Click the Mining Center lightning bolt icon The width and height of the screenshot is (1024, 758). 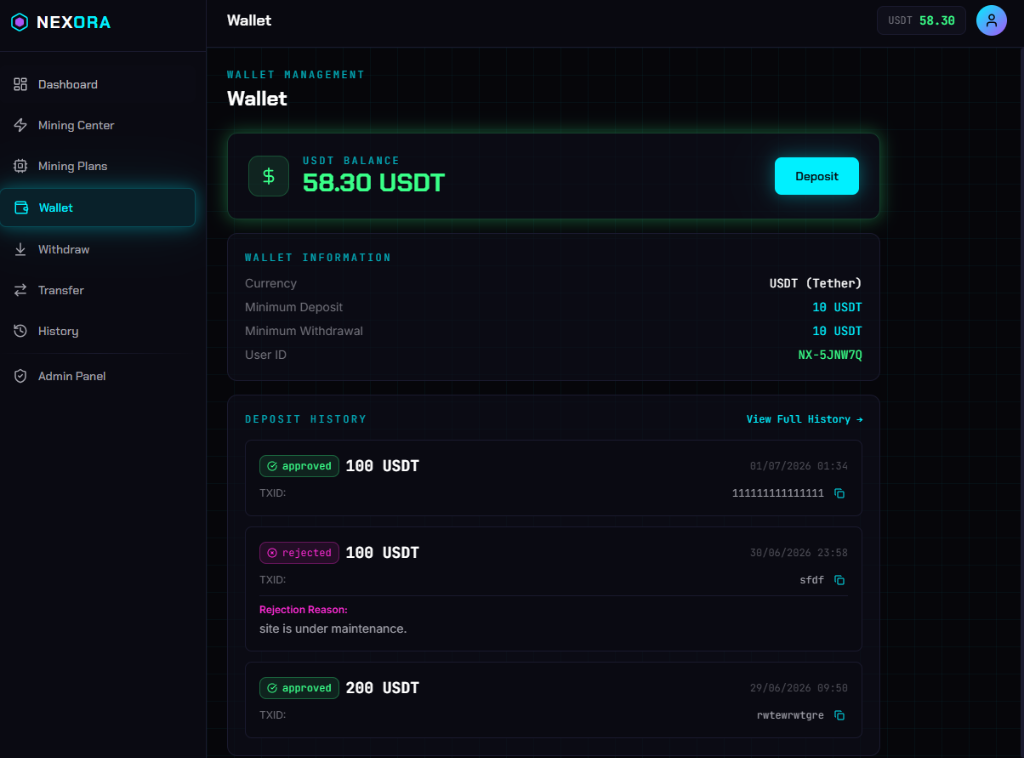tap(20, 125)
